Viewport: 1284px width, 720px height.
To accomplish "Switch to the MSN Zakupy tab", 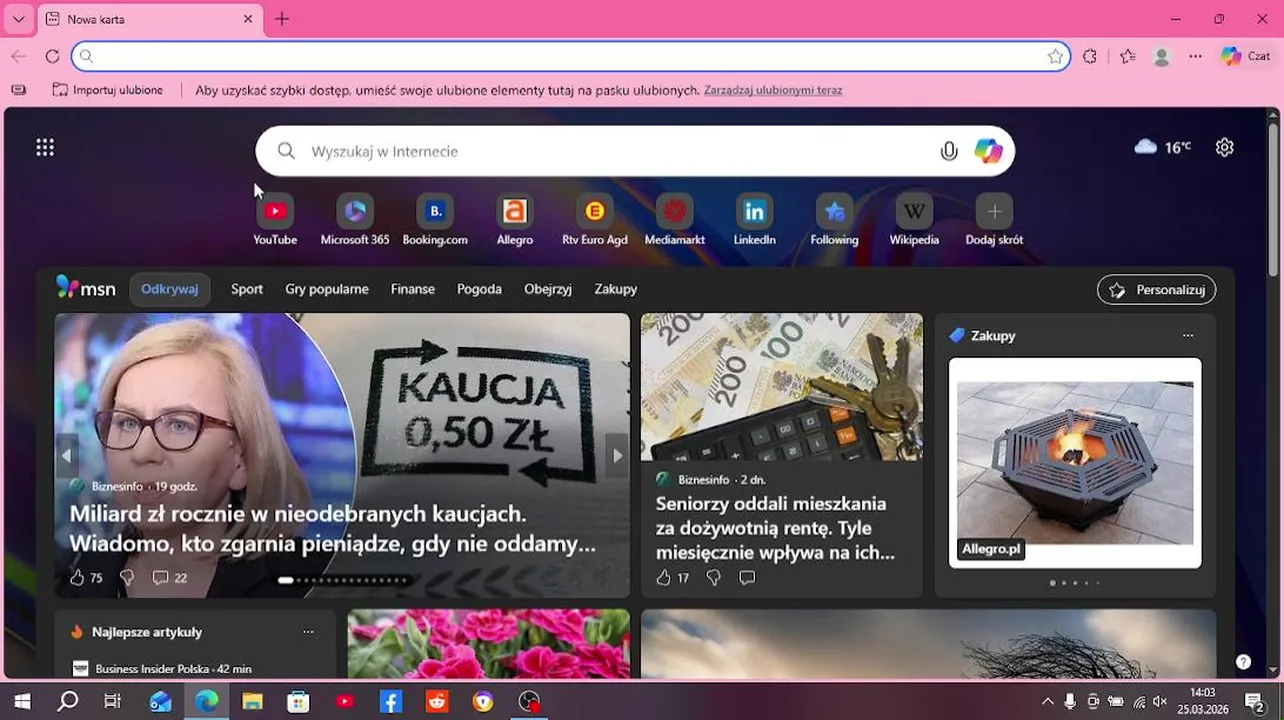I will click(616, 289).
